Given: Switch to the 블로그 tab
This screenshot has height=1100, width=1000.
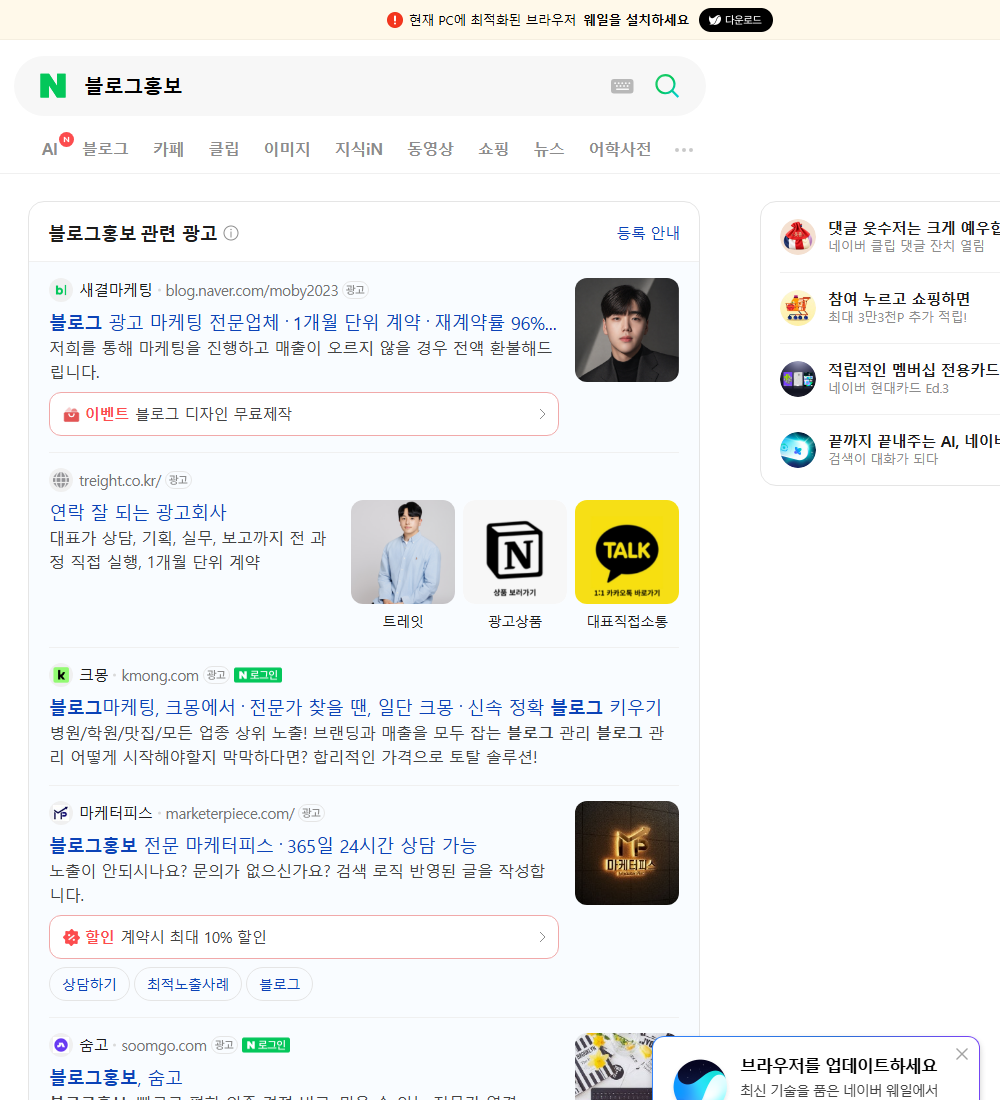Looking at the screenshot, I should (105, 149).
